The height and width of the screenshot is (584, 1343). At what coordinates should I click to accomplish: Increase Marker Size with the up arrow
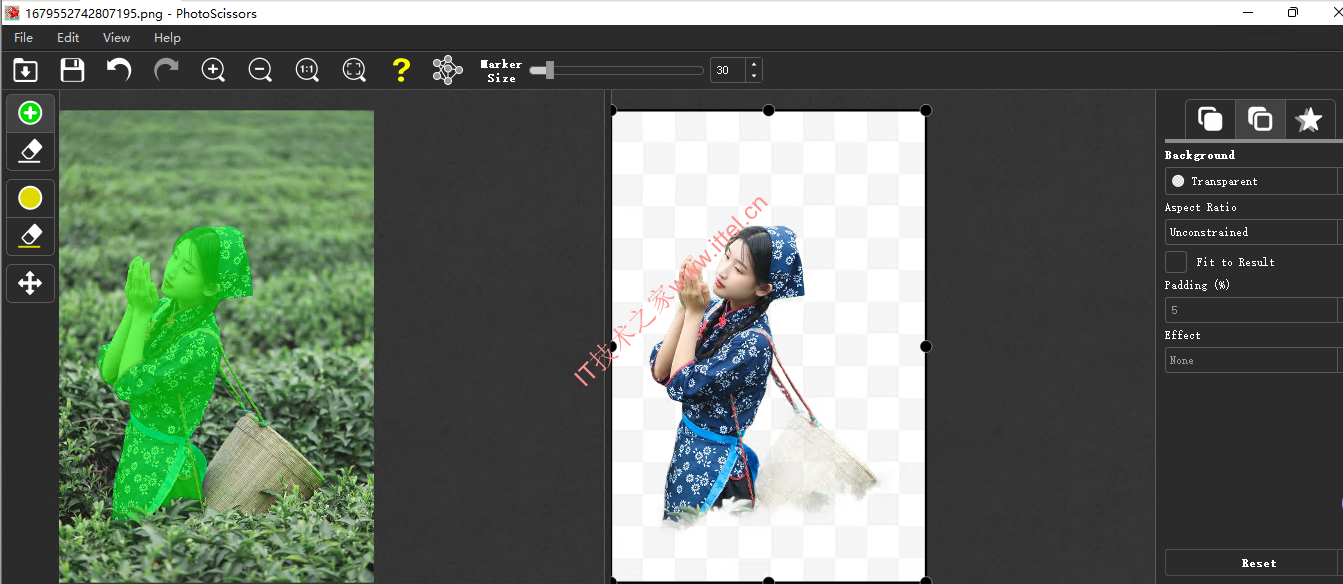pyautogui.click(x=754, y=64)
